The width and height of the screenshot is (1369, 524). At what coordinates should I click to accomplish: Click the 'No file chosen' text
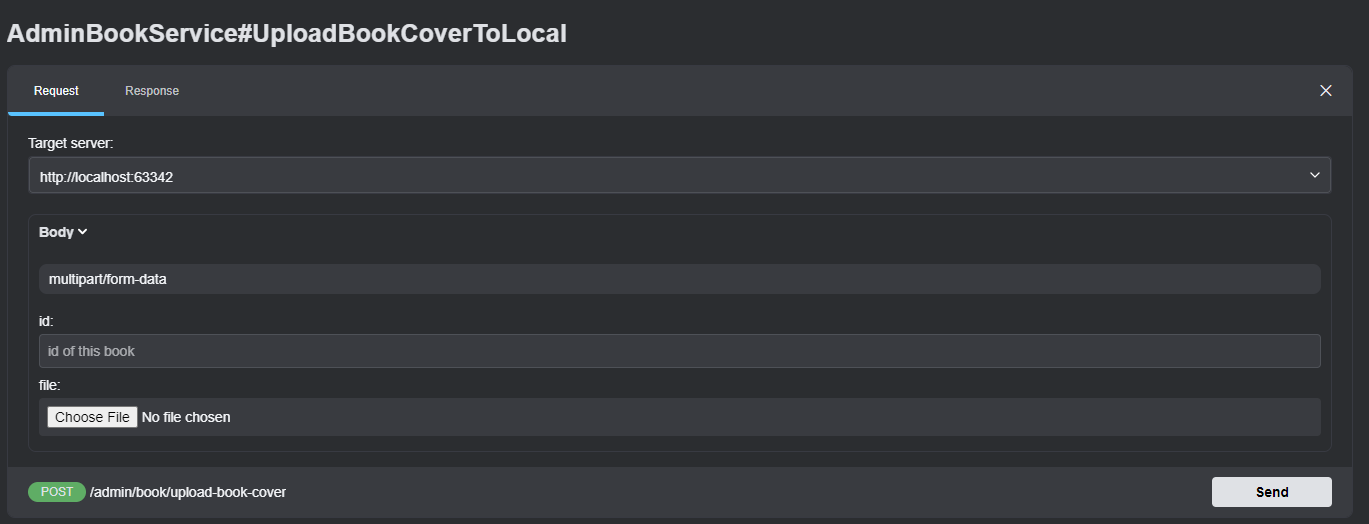186,417
